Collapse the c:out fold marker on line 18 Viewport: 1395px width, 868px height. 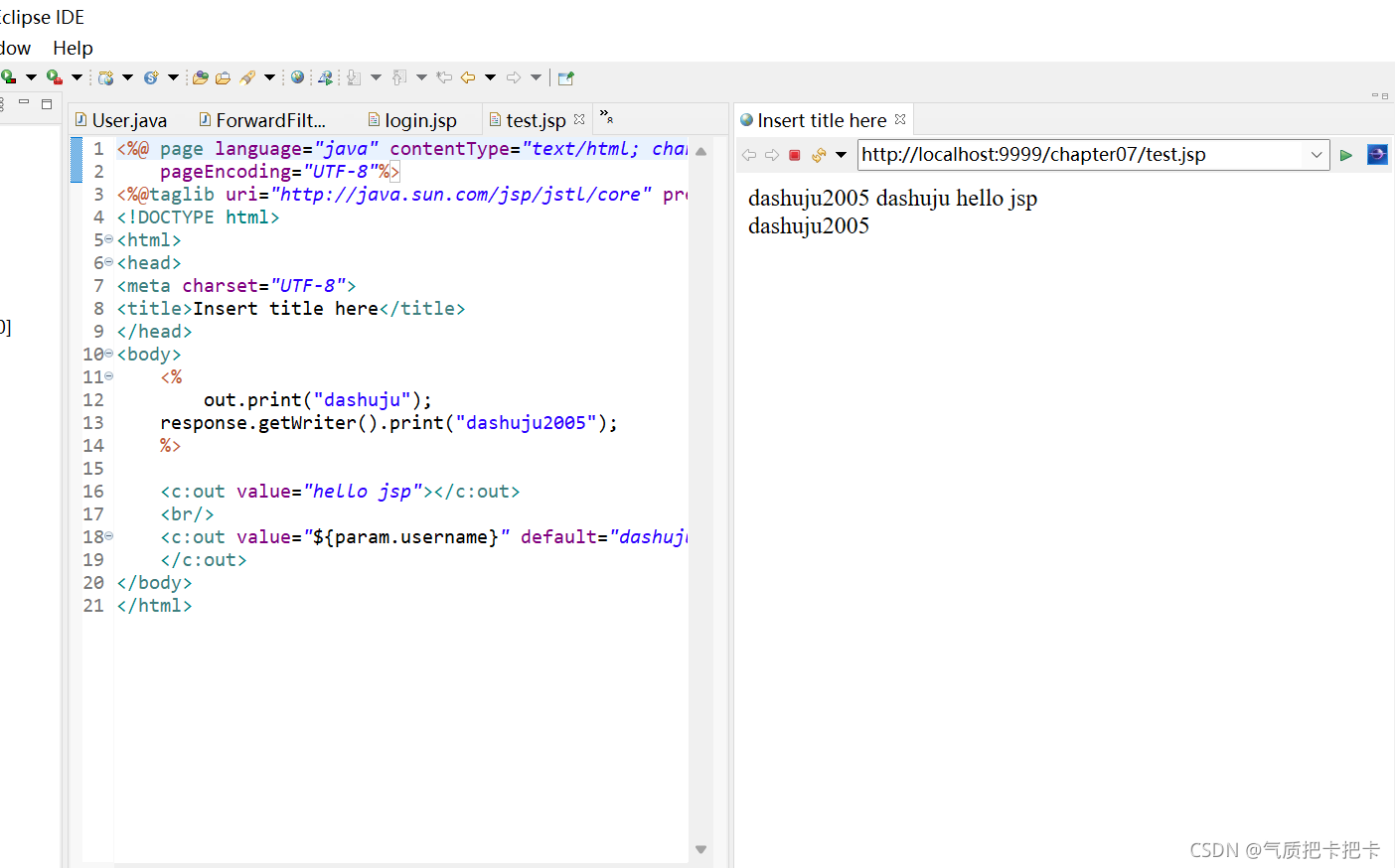(109, 536)
